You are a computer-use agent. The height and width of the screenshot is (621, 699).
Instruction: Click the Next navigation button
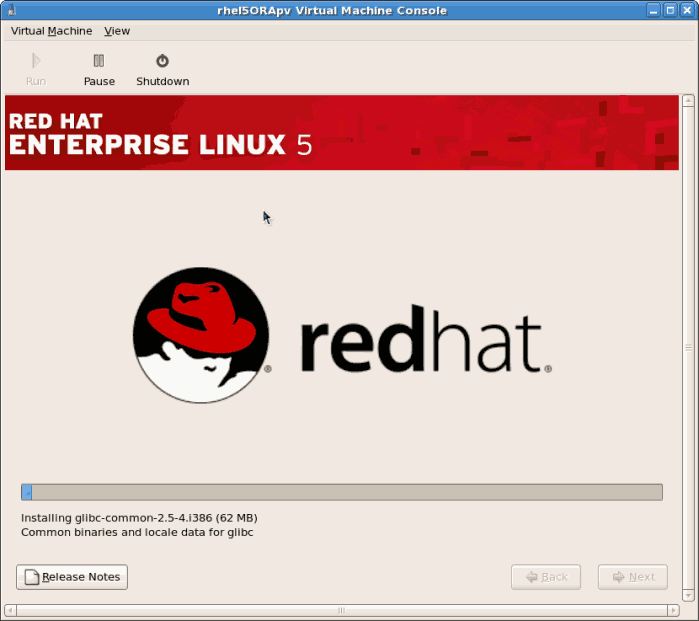pyautogui.click(x=633, y=577)
